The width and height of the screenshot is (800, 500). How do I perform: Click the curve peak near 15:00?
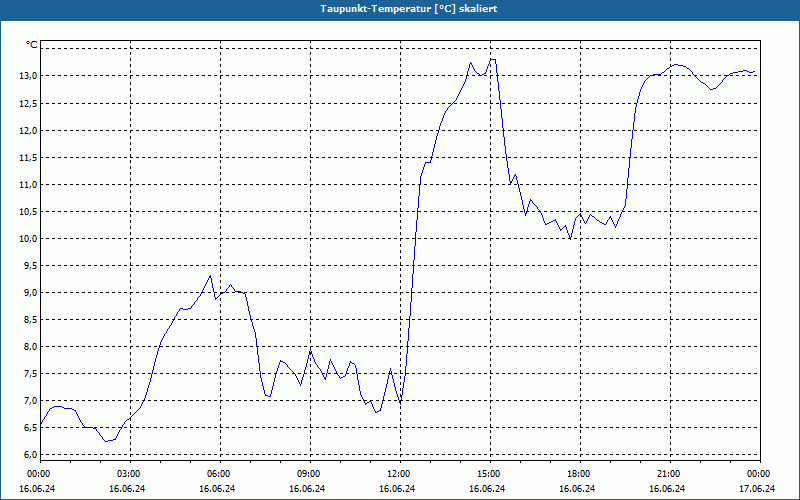pos(492,59)
